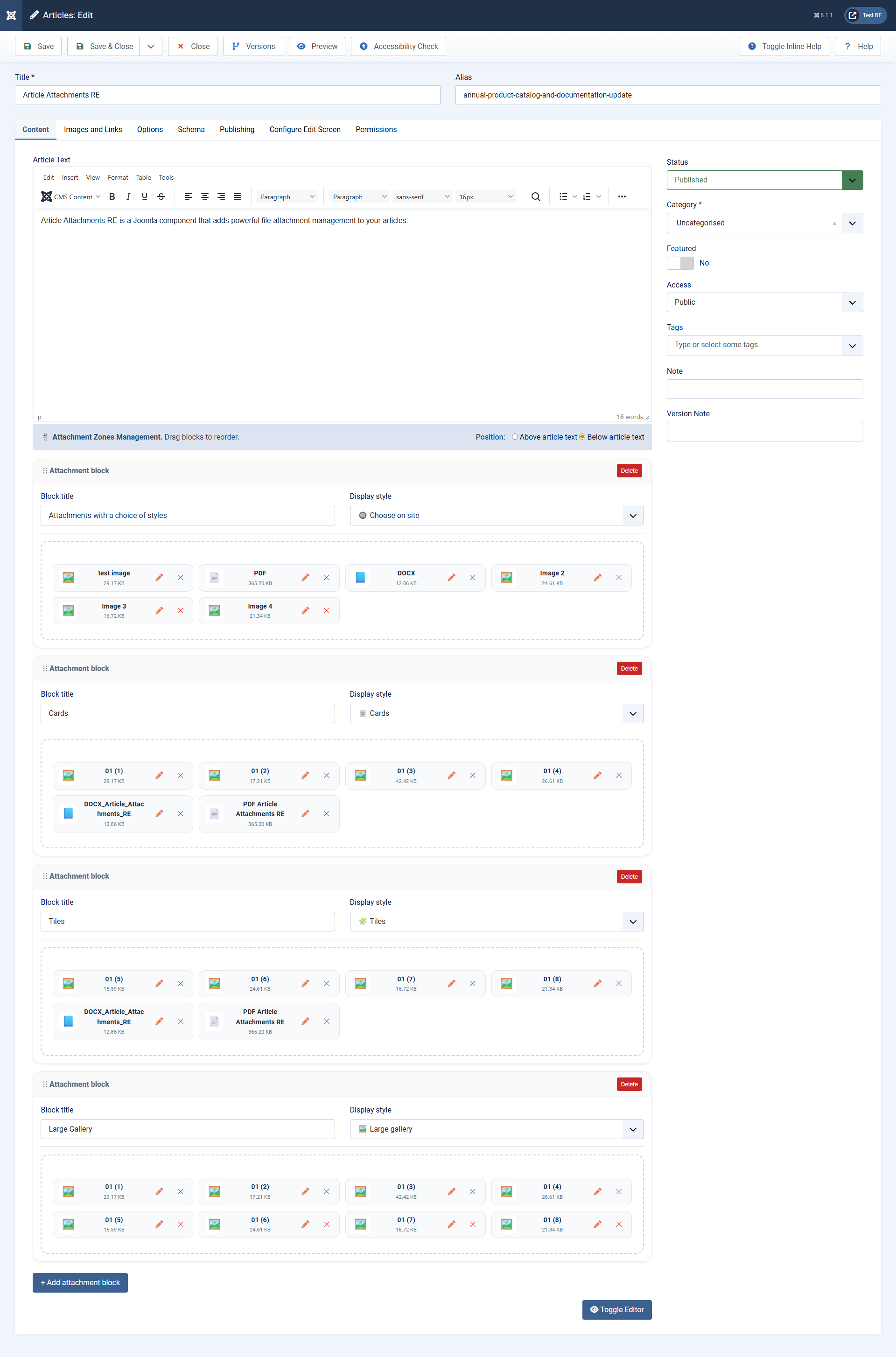The width and height of the screenshot is (896, 1357).
Task: Click '+ Add attachment block' button
Action: 80,1283
